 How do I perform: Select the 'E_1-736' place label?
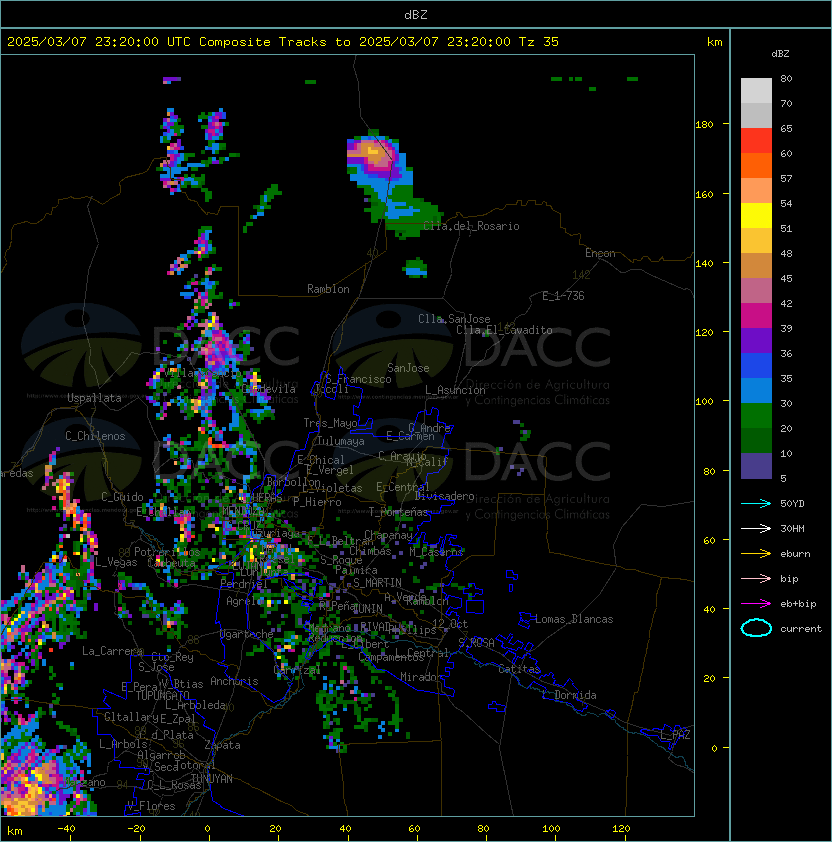(x=563, y=296)
